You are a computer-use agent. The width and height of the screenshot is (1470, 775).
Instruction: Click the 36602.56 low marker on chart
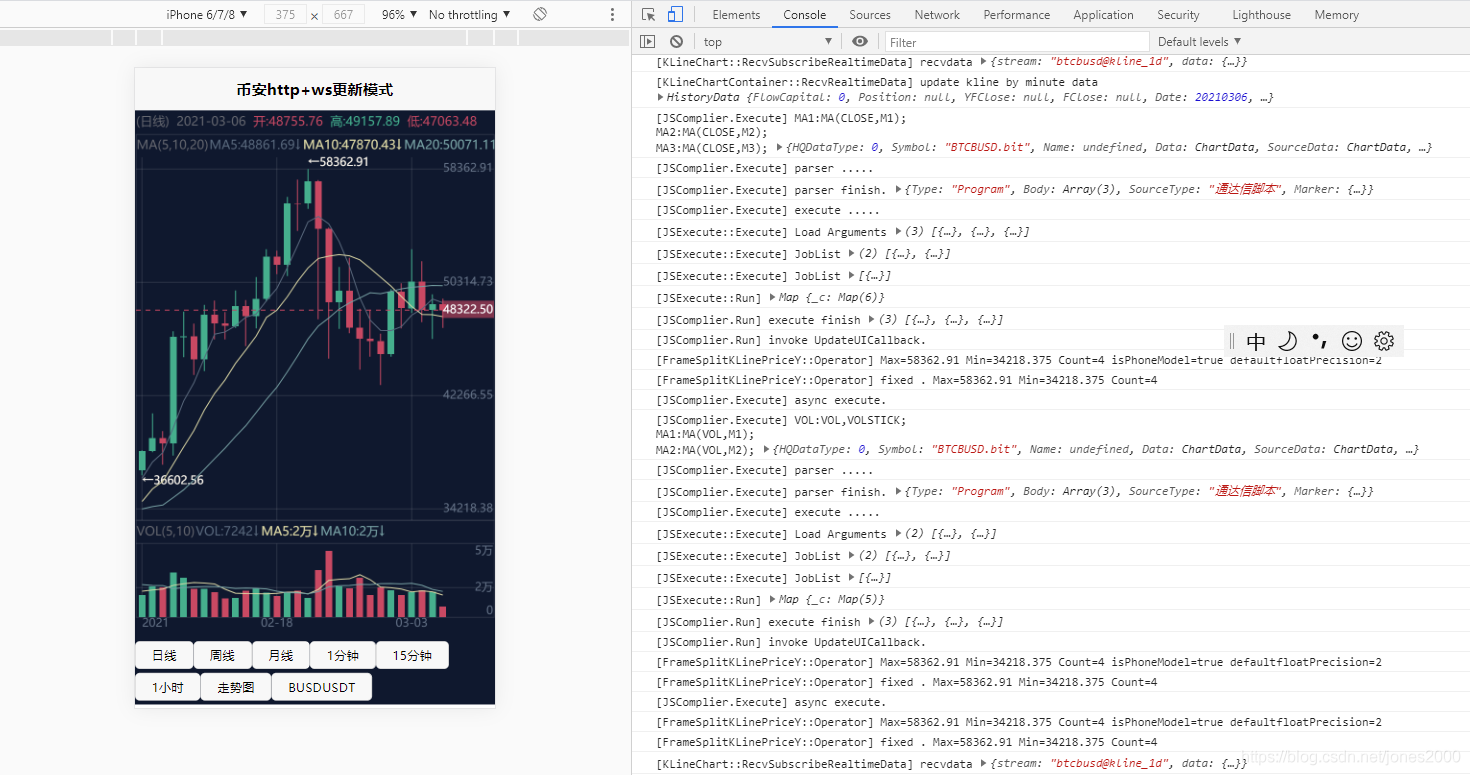172,480
